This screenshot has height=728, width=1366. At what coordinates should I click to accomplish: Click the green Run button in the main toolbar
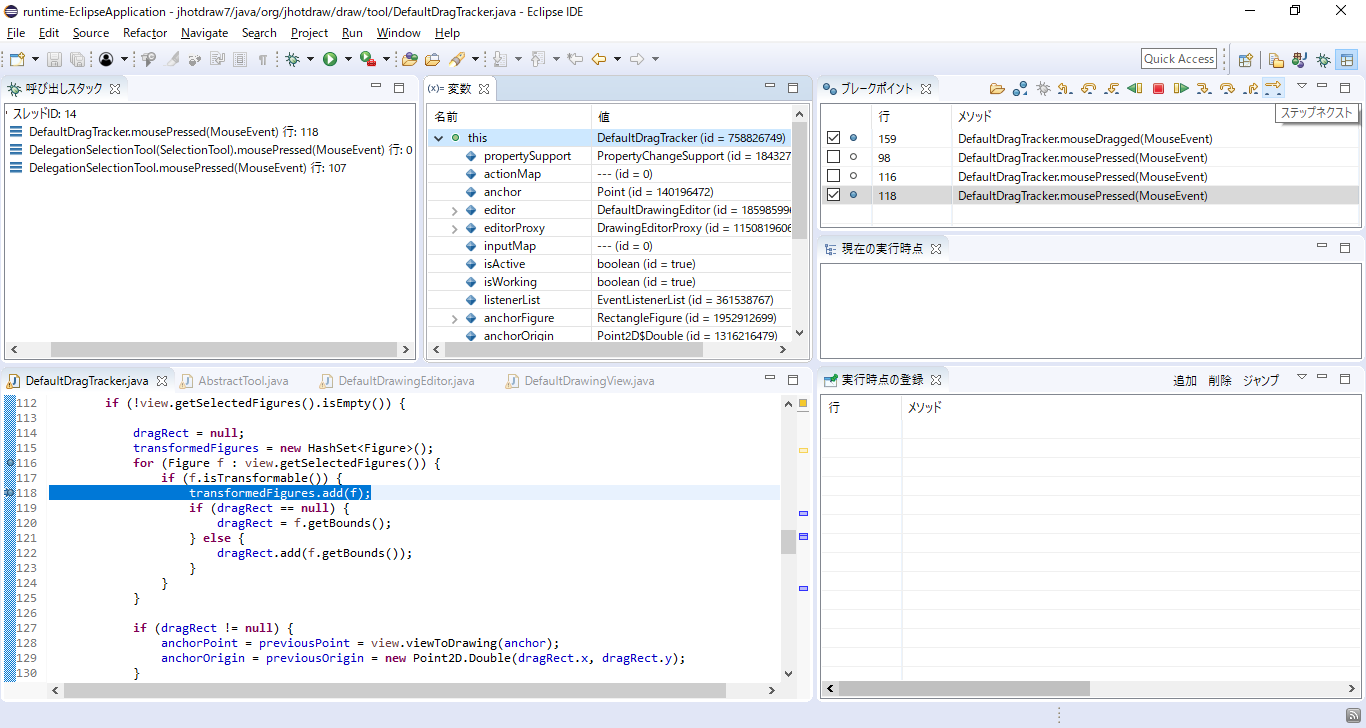pyautogui.click(x=330, y=60)
